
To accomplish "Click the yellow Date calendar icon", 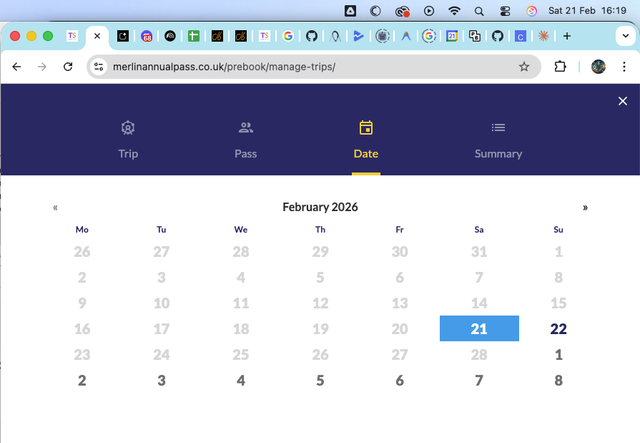I will coord(366,128).
